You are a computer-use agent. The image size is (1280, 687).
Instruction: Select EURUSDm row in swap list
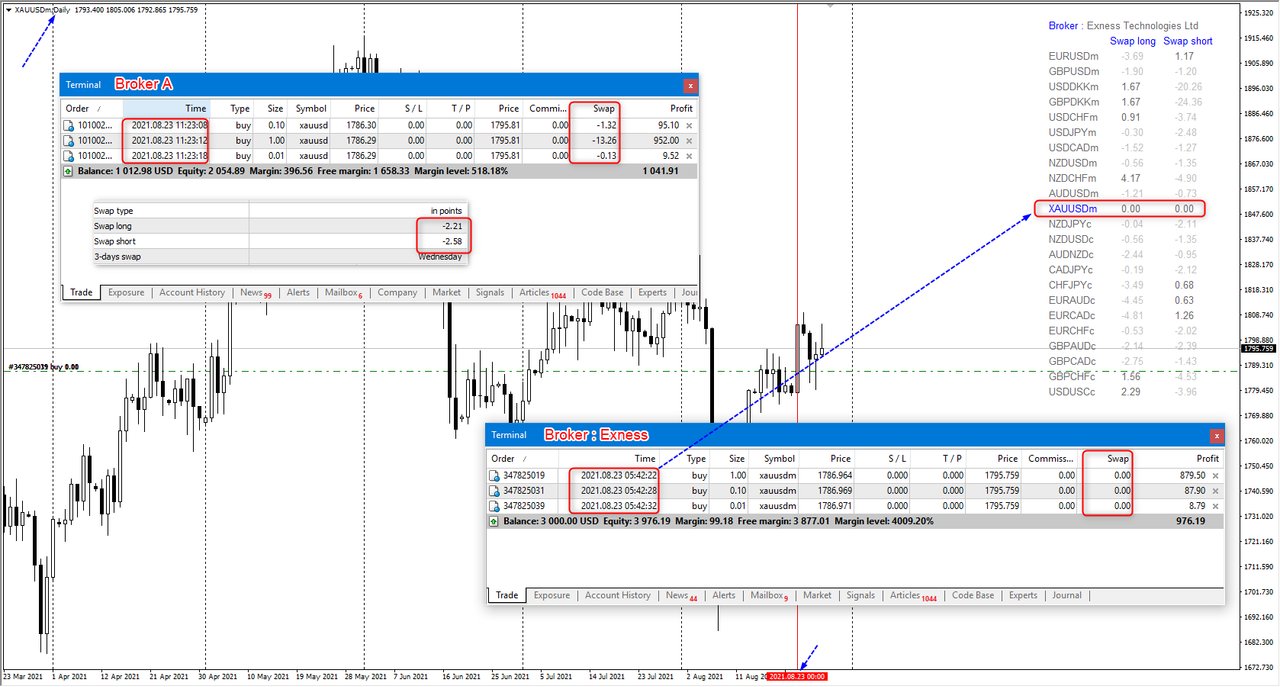[x=1121, y=56]
